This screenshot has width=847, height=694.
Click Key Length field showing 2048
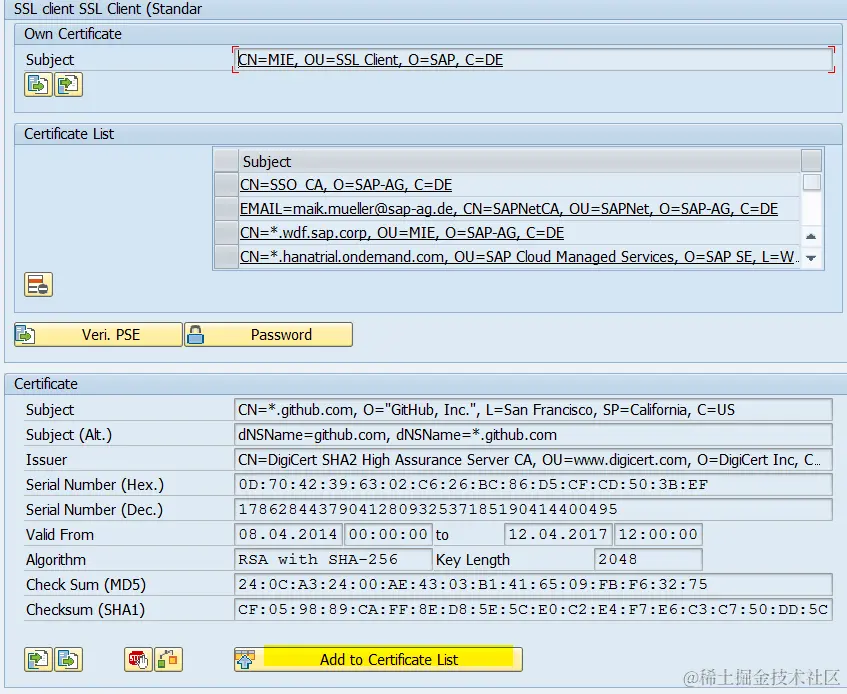click(648, 560)
